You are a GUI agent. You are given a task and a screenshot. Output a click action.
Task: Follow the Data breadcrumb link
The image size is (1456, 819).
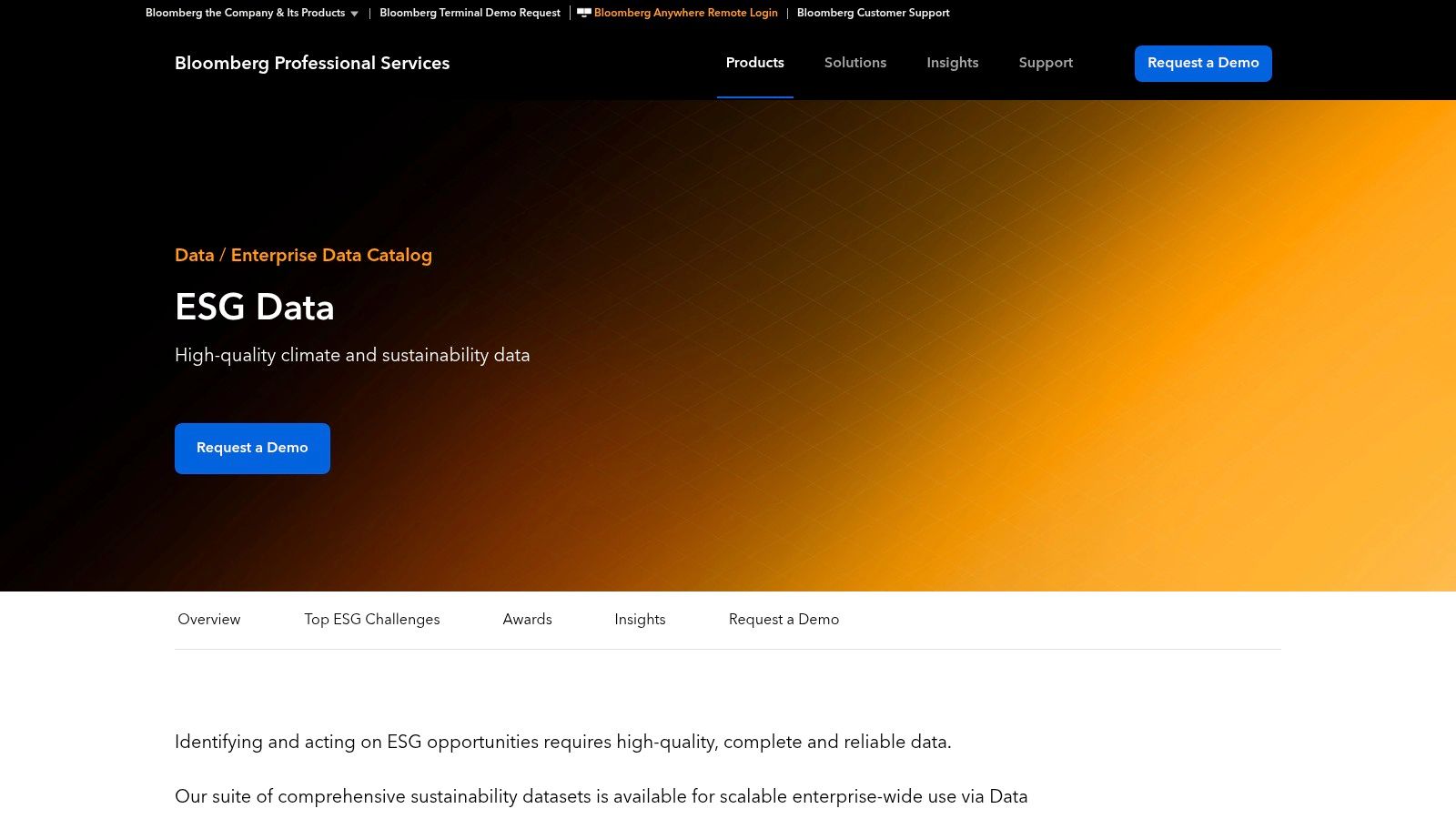(x=194, y=256)
